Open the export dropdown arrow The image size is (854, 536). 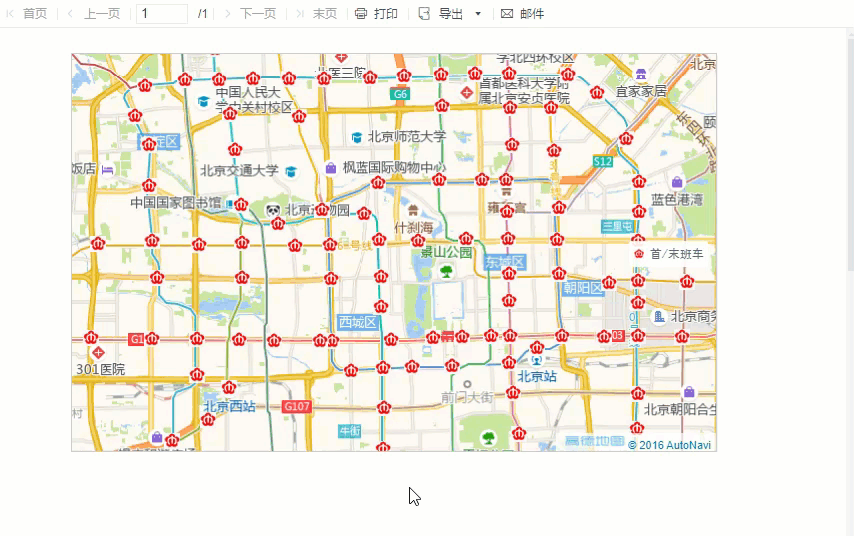coord(478,14)
